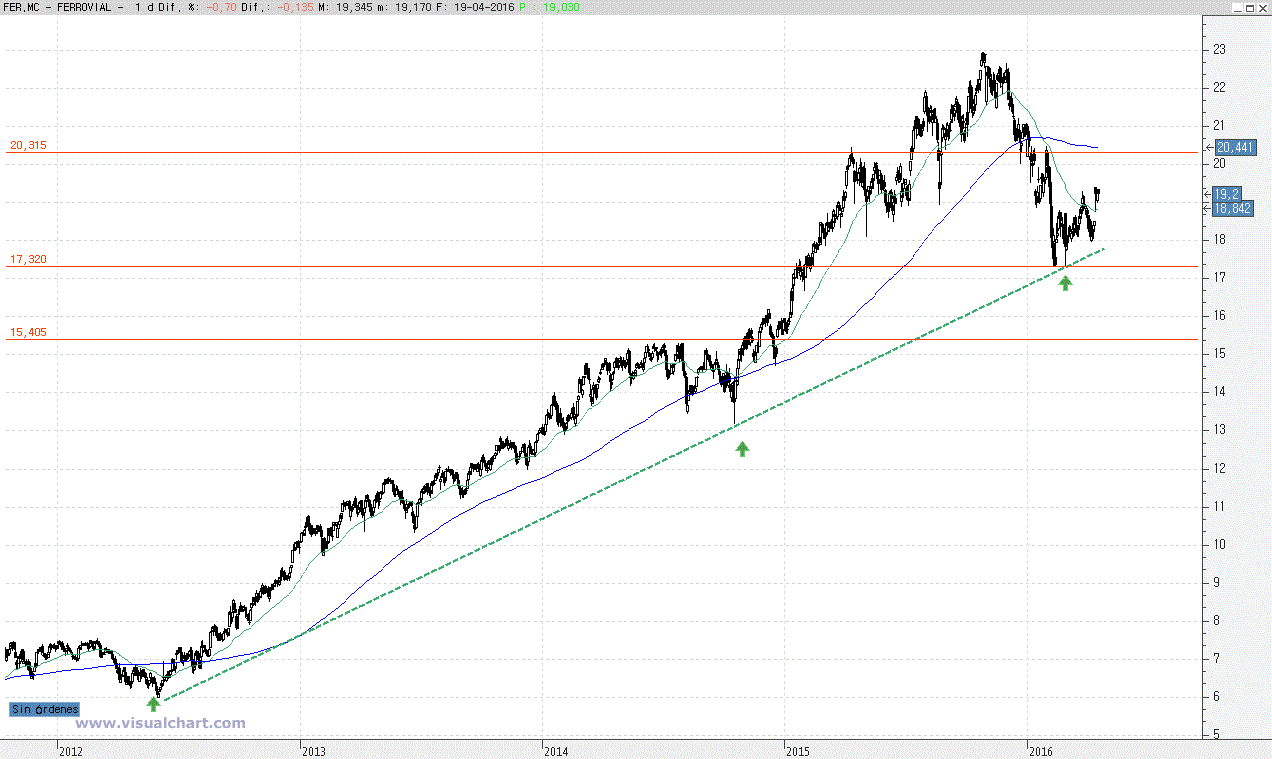Click the green 19,090 price in header
Viewport: 1272px width, 759px height.
(x=561, y=7)
